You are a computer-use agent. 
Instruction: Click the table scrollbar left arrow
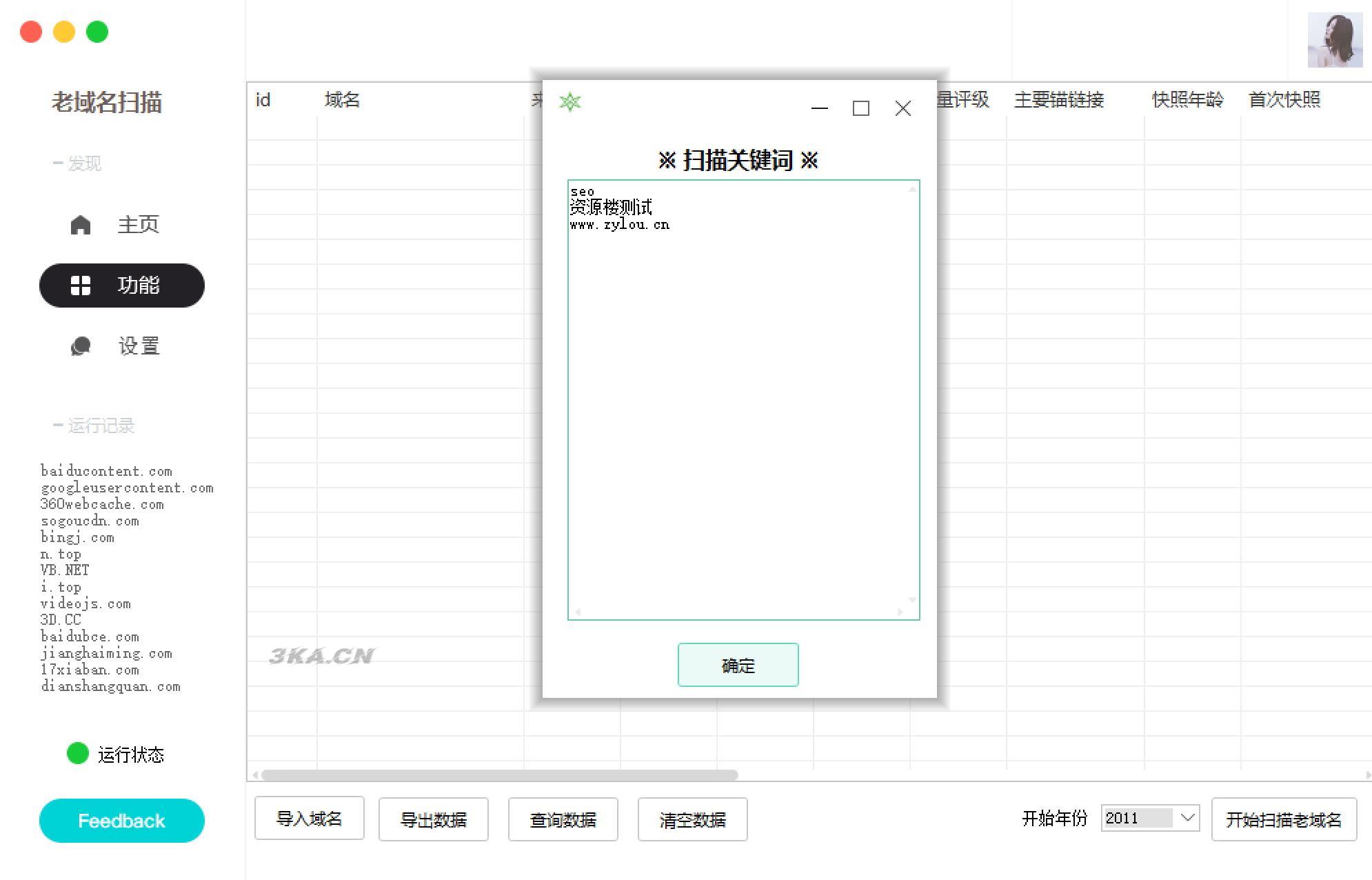(255, 775)
